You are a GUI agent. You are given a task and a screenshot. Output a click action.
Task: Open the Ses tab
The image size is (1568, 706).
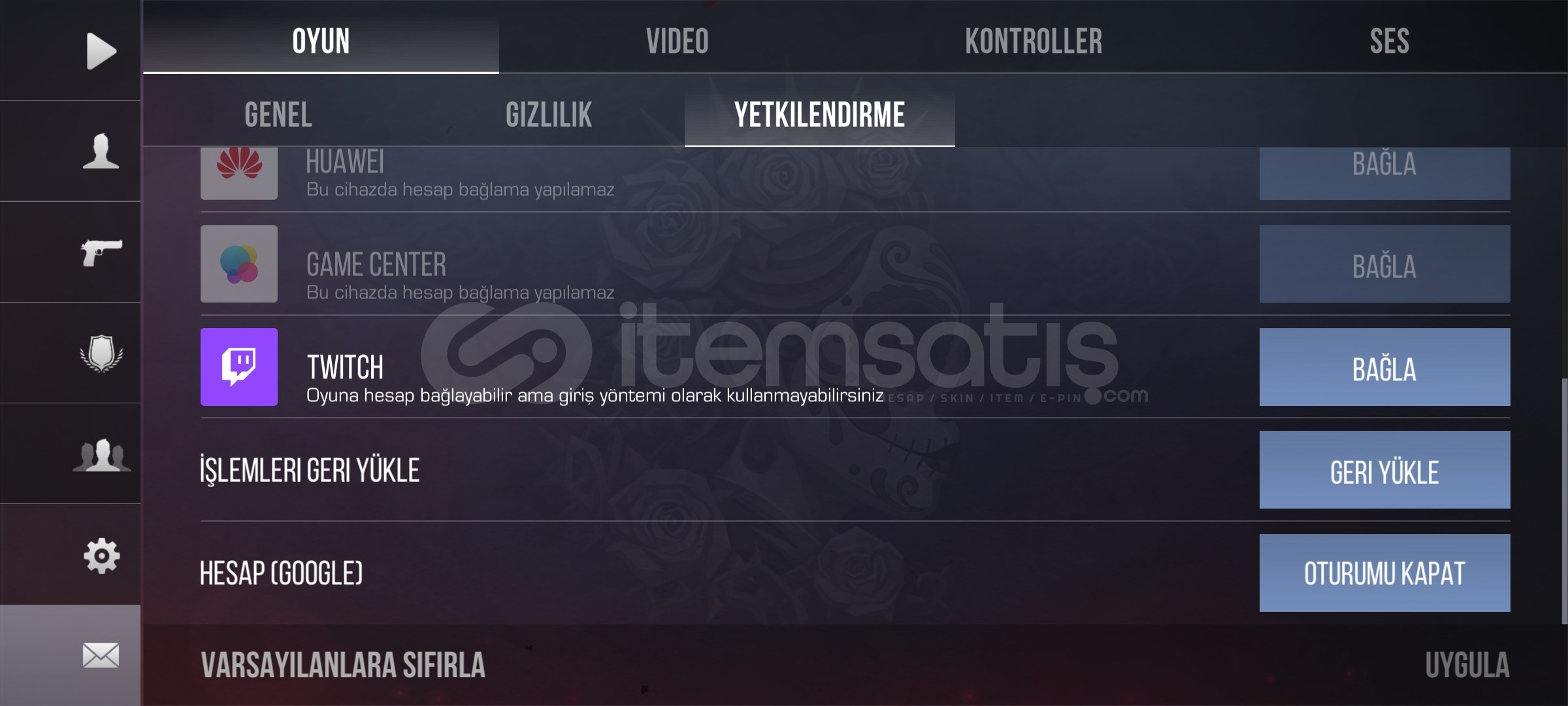coord(1390,41)
